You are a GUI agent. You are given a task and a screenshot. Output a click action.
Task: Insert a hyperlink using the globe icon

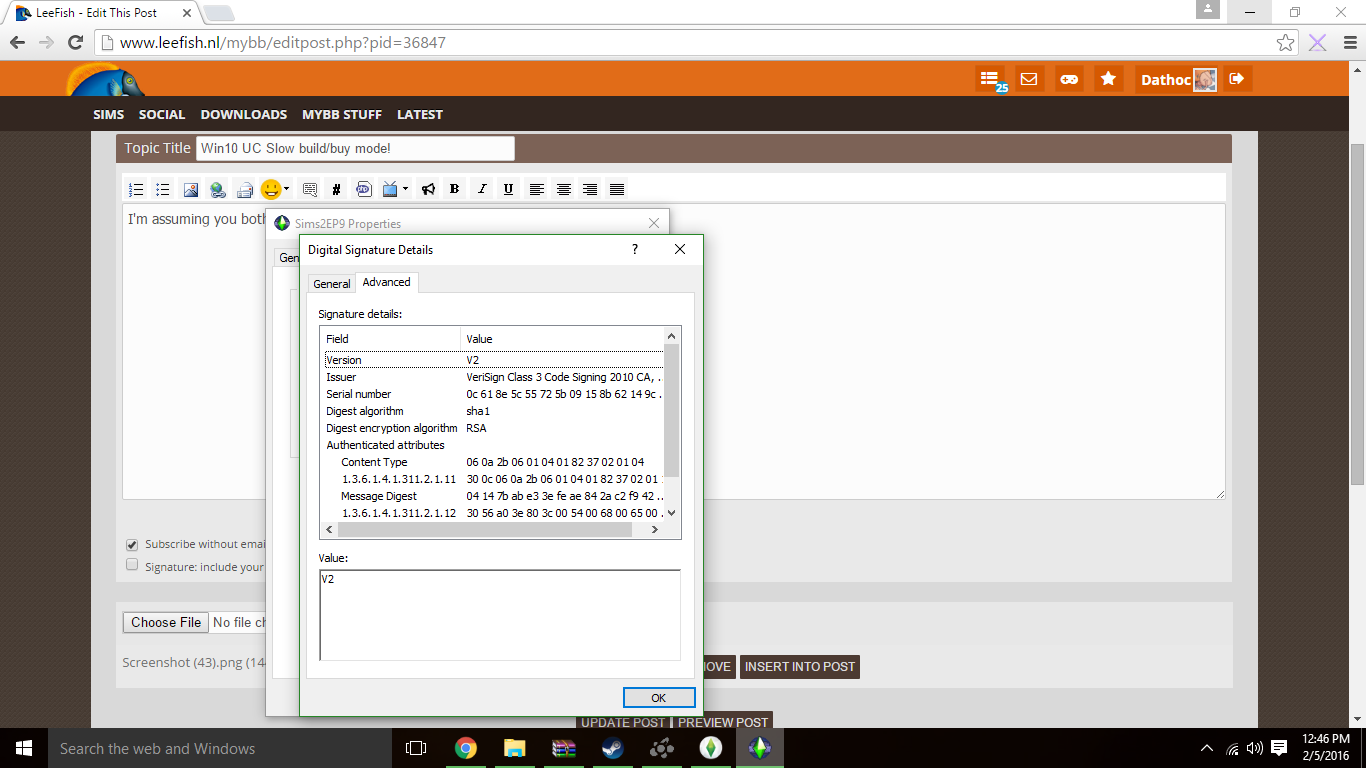point(217,189)
